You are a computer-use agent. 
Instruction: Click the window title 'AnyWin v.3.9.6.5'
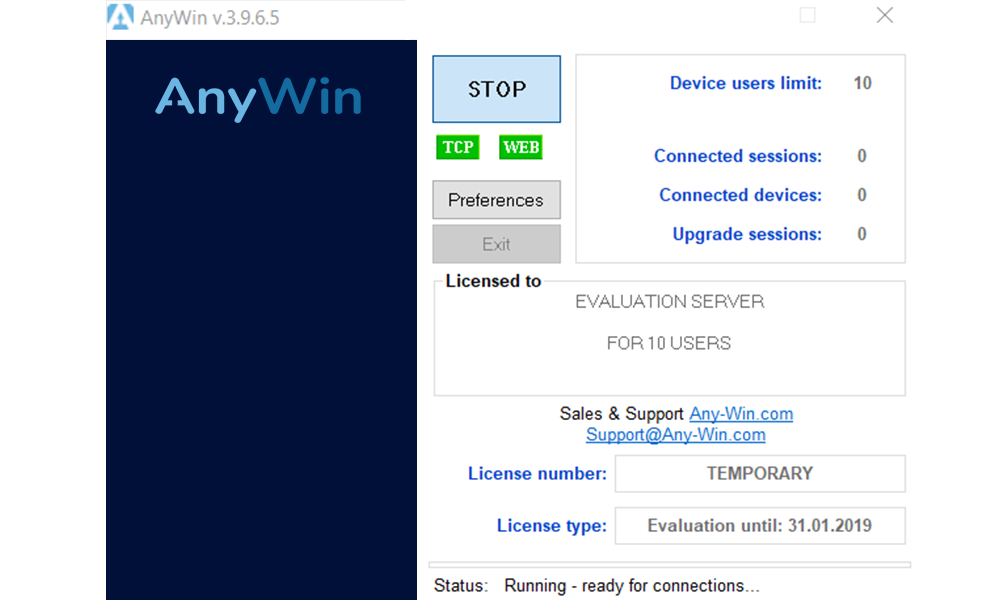[x=210, y=18]
